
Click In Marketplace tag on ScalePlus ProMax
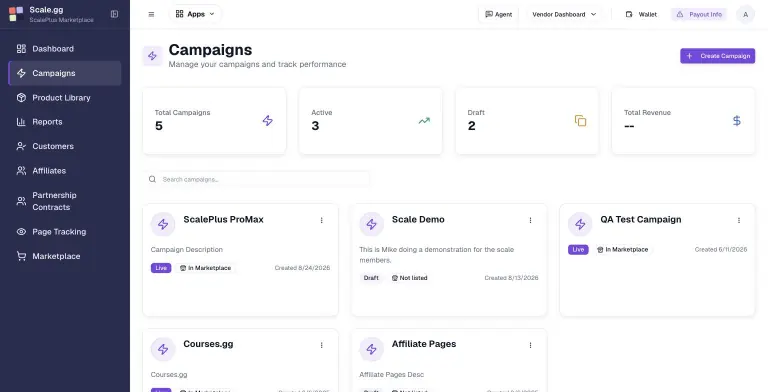[205, 268]
